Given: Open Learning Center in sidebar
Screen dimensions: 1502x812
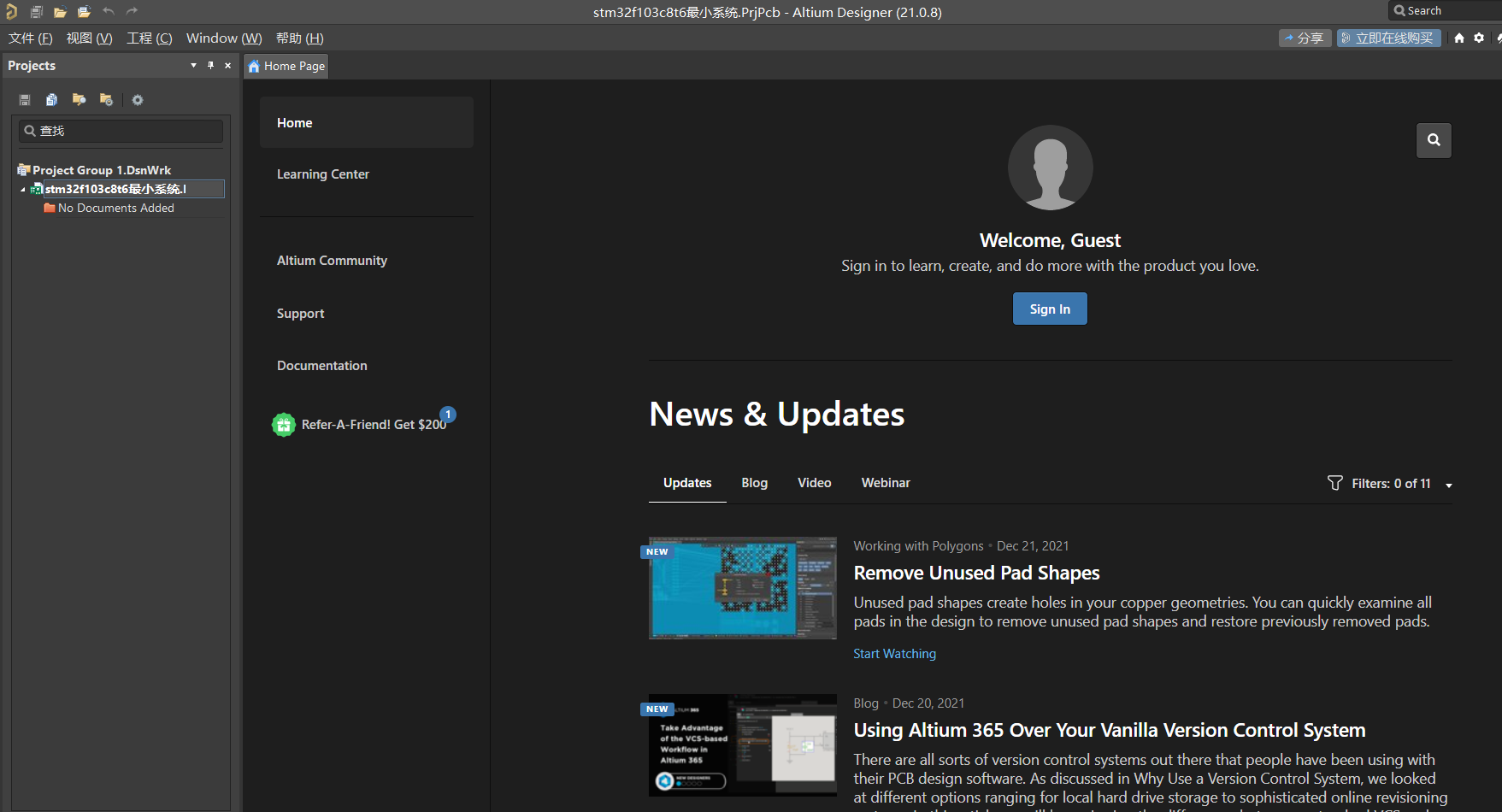Looking at the screenshot, I should point(323,174).
